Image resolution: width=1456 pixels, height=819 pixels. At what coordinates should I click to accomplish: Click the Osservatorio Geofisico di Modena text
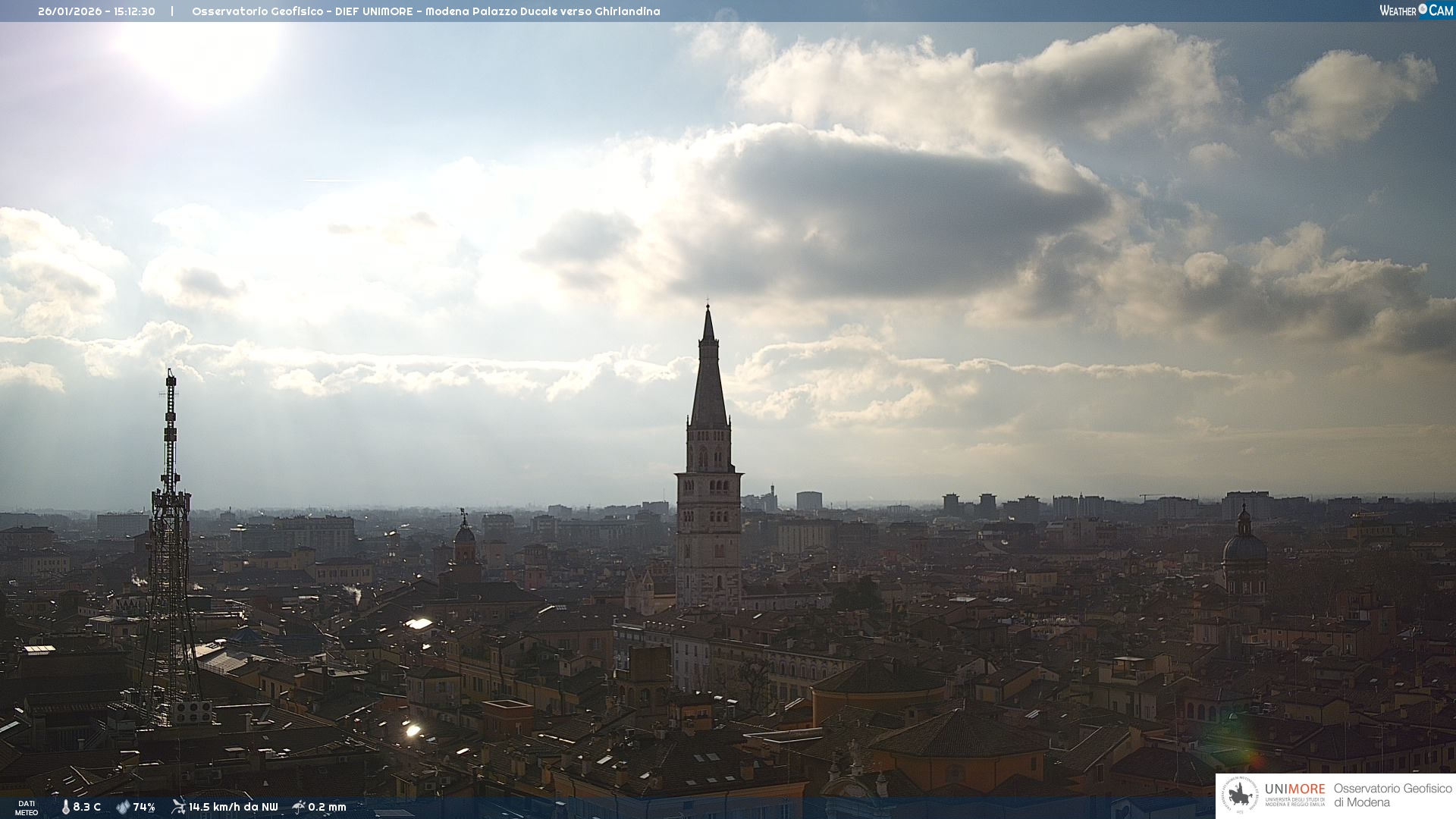(x=1392, y=795)
